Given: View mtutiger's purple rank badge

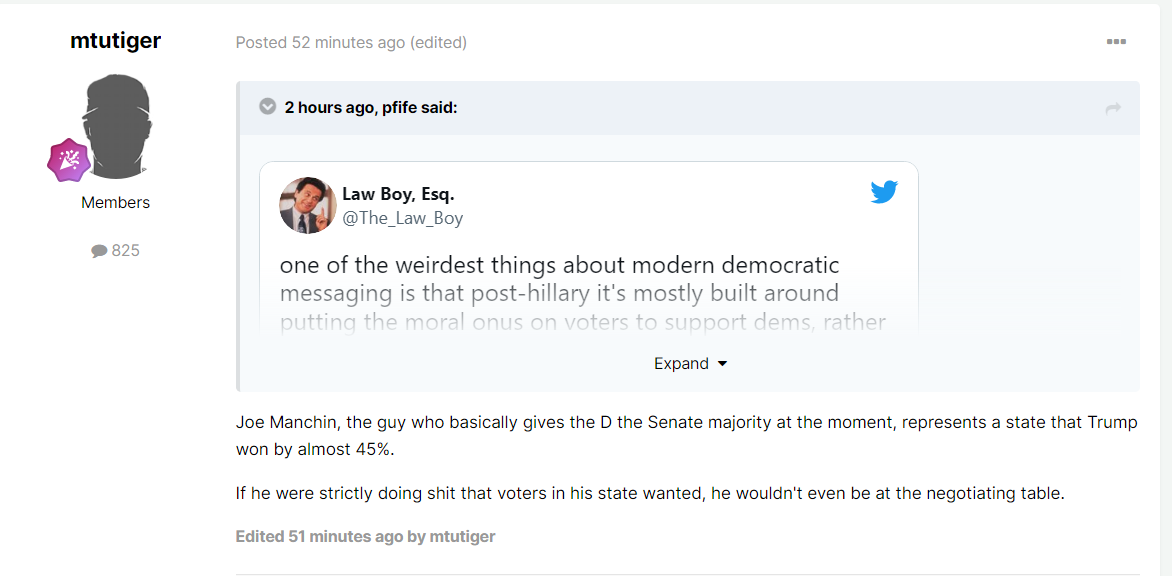Looking at the screenshot, I should [x=69, y=160].
